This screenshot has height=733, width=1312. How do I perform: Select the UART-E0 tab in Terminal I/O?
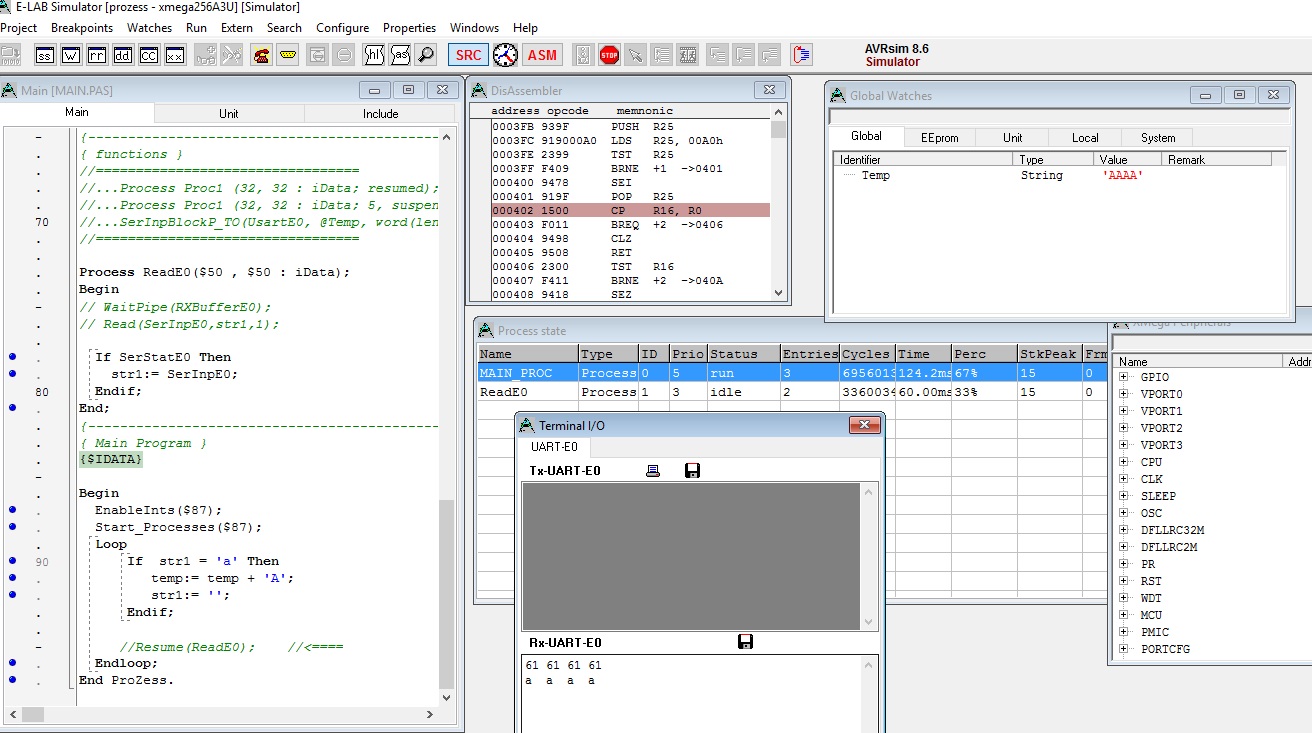[x=554, y=447]
